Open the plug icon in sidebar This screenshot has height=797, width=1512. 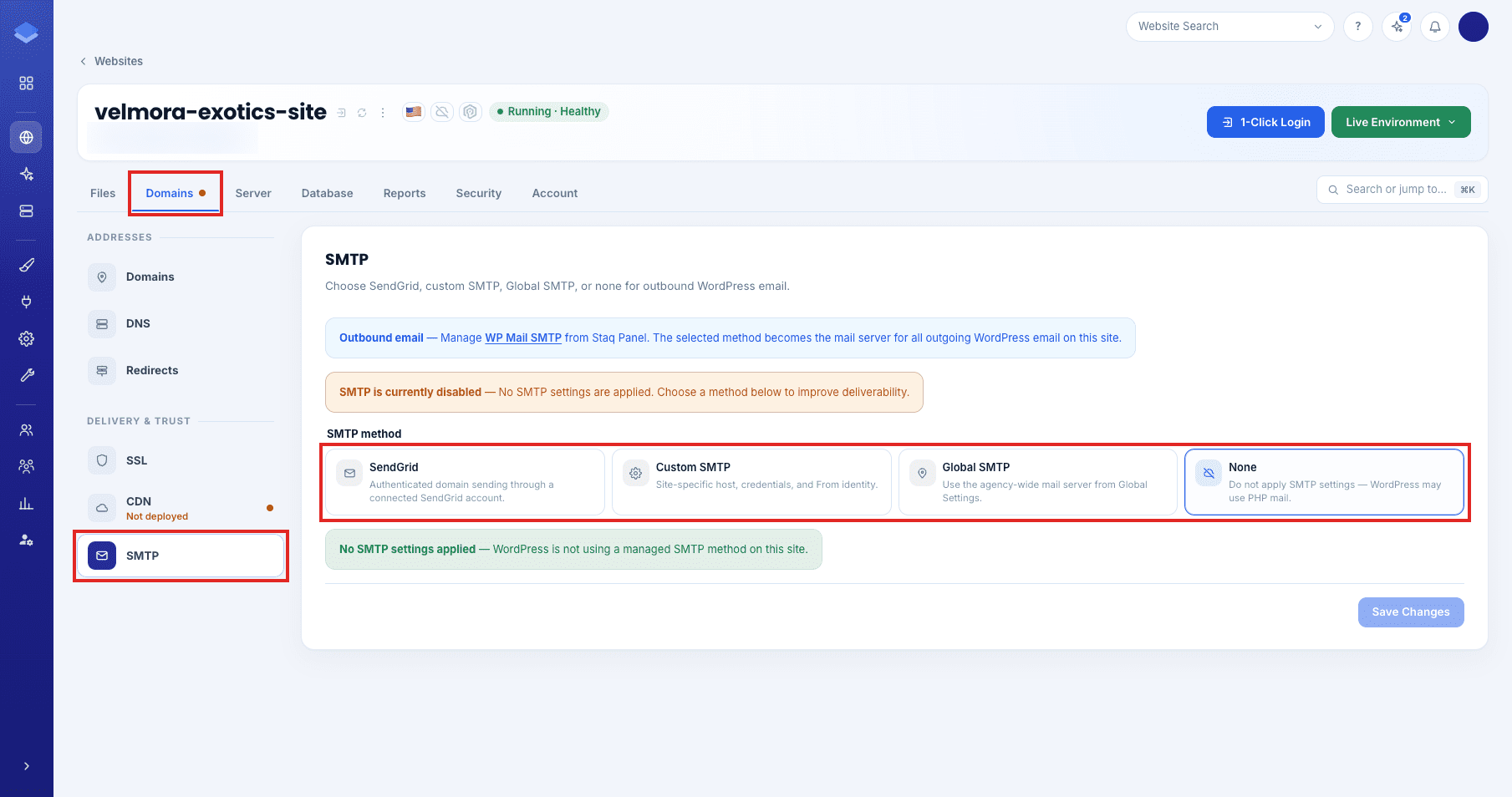[27, 302]
